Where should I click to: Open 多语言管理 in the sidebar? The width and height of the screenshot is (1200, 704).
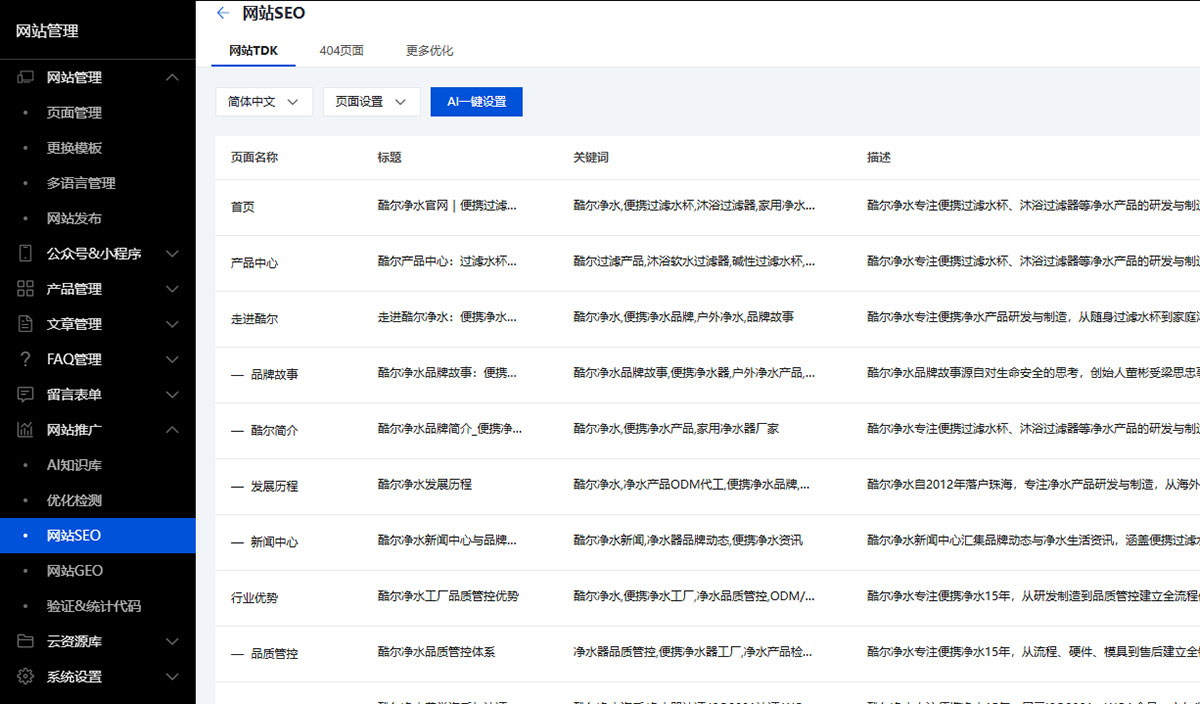pos(81,183)
